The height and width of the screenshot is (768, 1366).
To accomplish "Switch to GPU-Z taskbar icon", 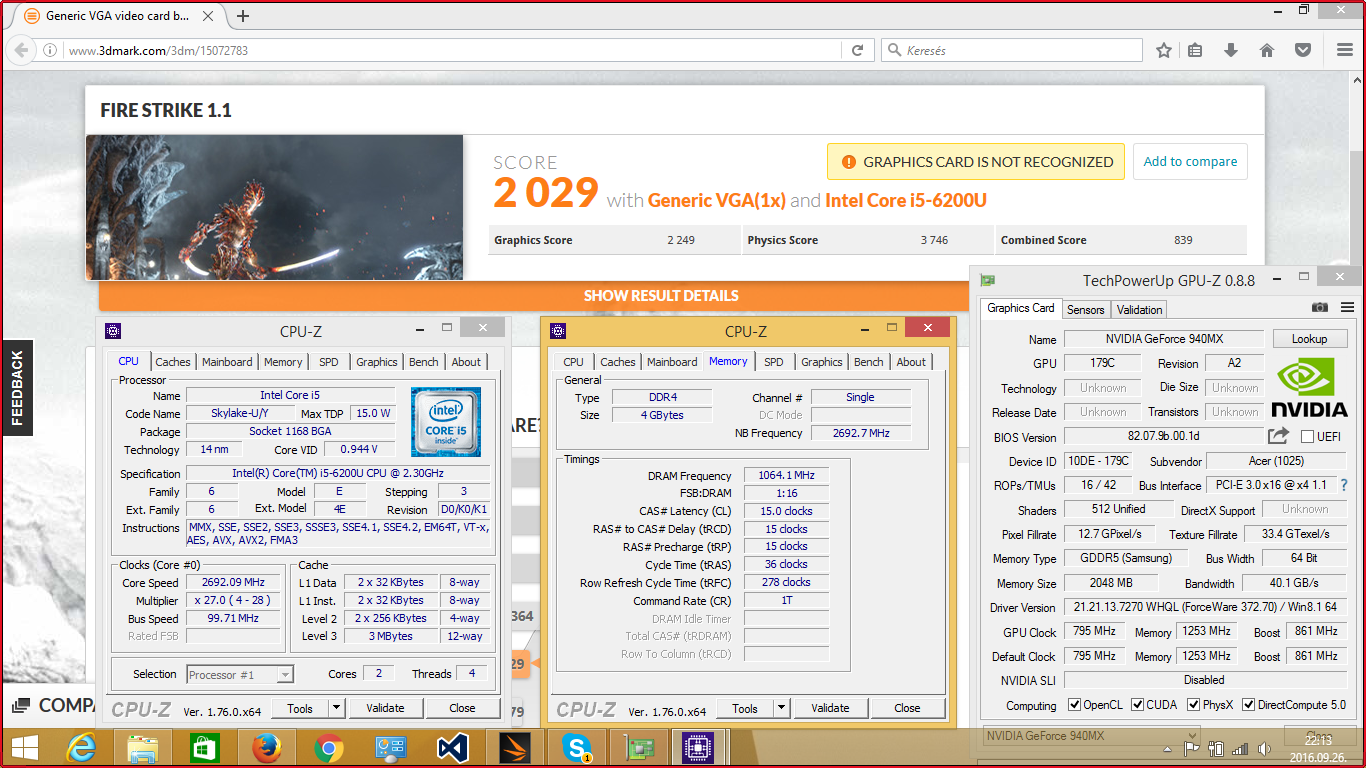I will point(637,747).
